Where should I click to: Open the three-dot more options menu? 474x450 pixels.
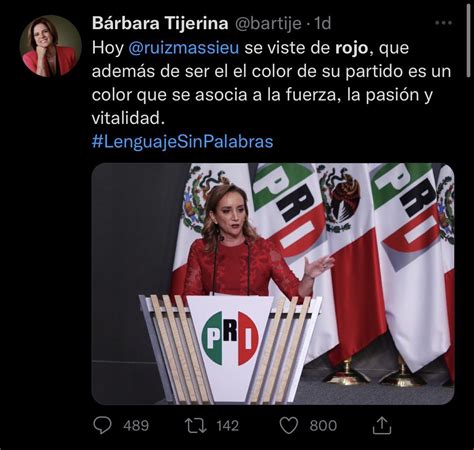pyautogui.click(x=443, y=23)
